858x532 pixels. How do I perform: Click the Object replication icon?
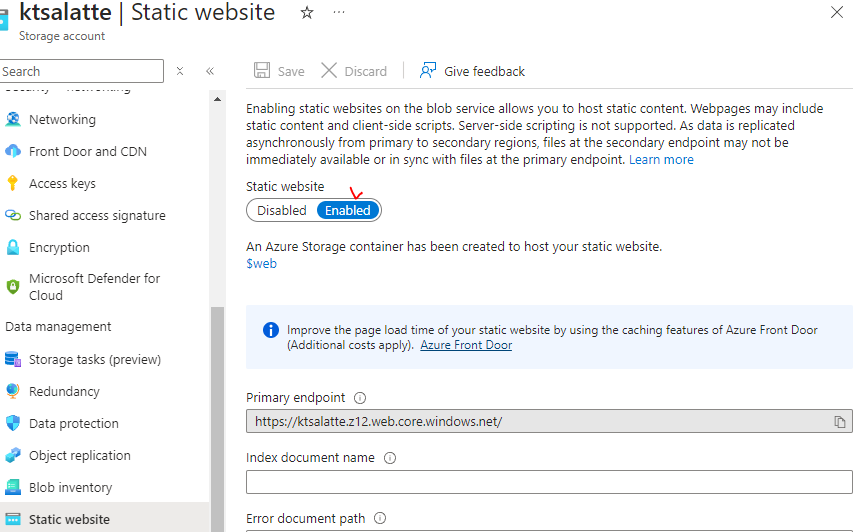click(x=13, y=455)
